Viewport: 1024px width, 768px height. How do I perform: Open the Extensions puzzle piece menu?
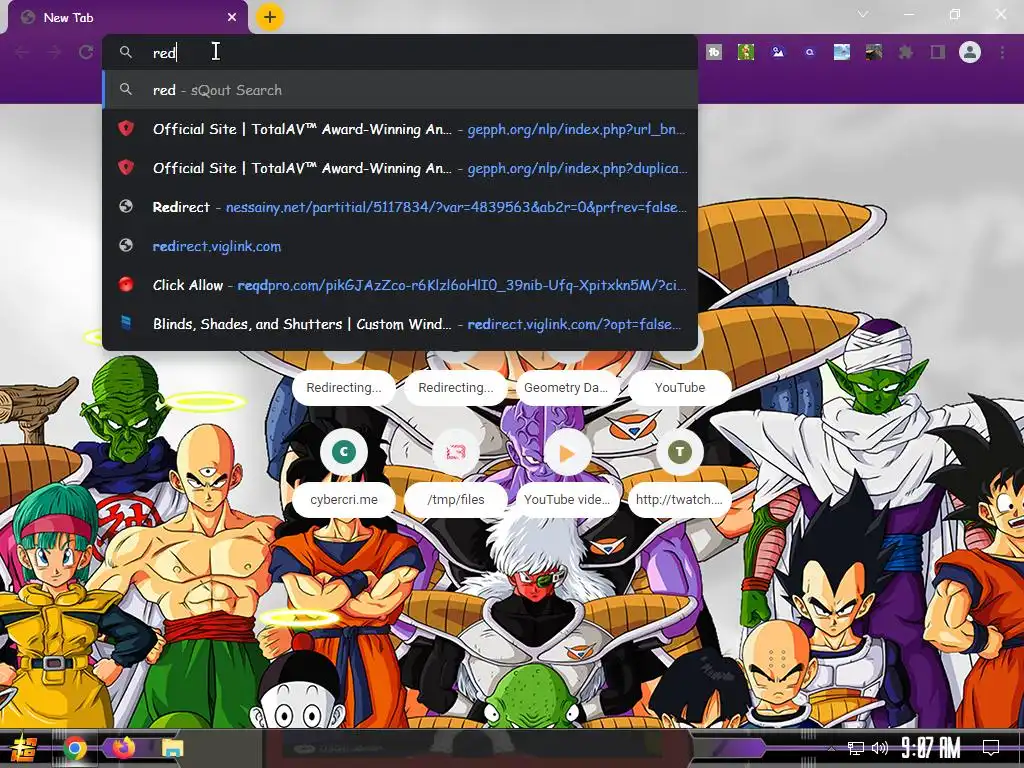(906, 52)
